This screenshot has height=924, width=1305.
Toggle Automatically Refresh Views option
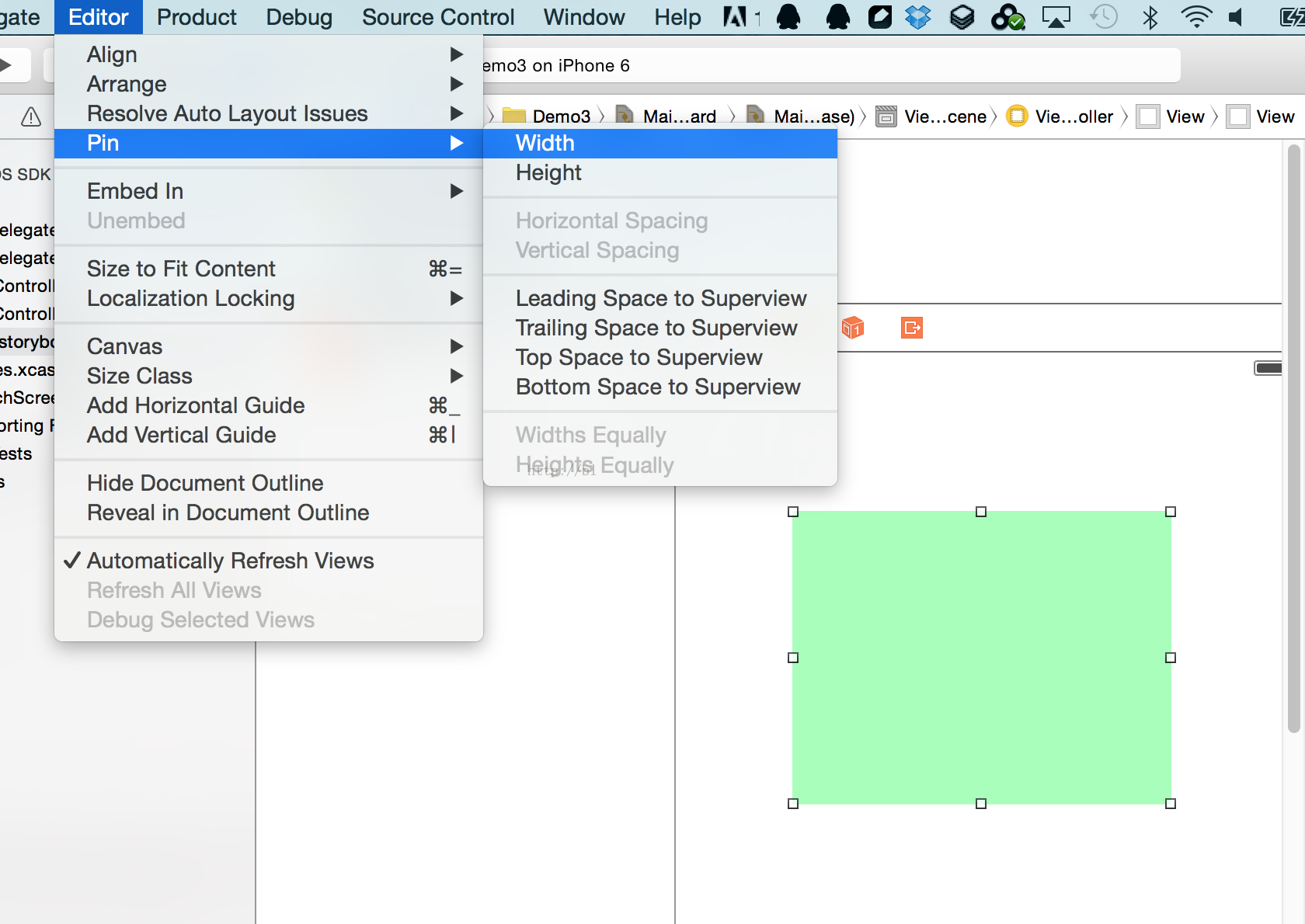[x=230, y=561]
